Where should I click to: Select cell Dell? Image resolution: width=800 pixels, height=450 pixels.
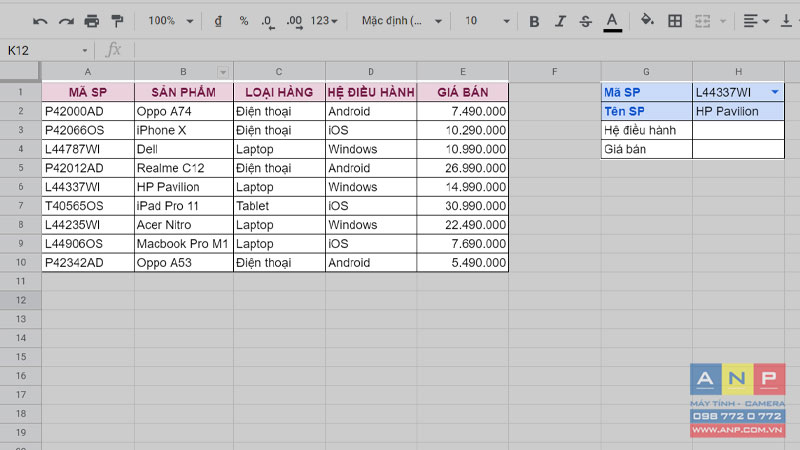184,149
